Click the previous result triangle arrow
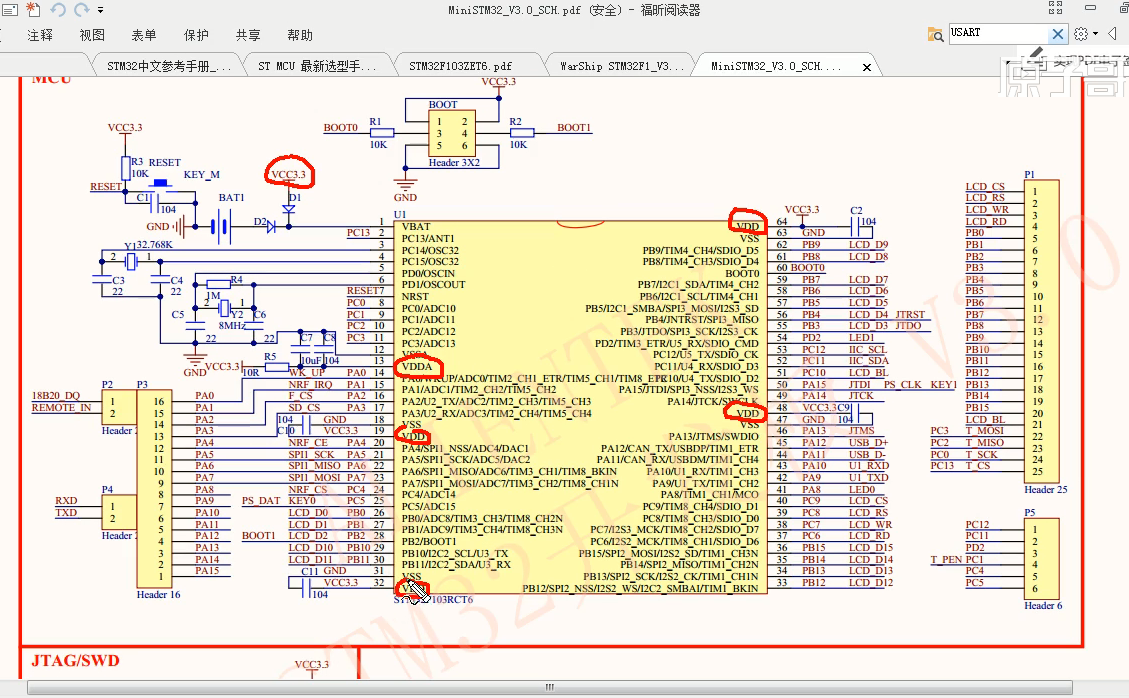Viewport: 1129px width, 698px height. tap(1112, 34)
